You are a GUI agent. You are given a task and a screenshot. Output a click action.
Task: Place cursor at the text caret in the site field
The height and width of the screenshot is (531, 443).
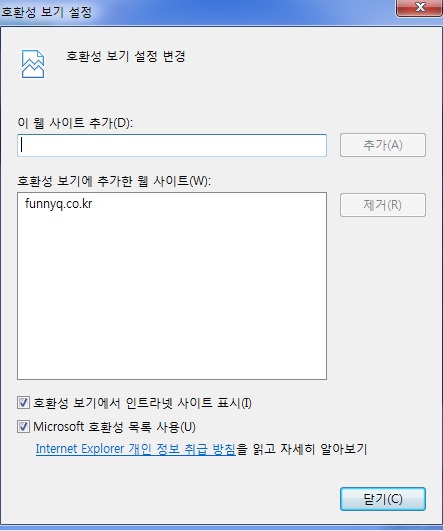click(x=22, y=145)
